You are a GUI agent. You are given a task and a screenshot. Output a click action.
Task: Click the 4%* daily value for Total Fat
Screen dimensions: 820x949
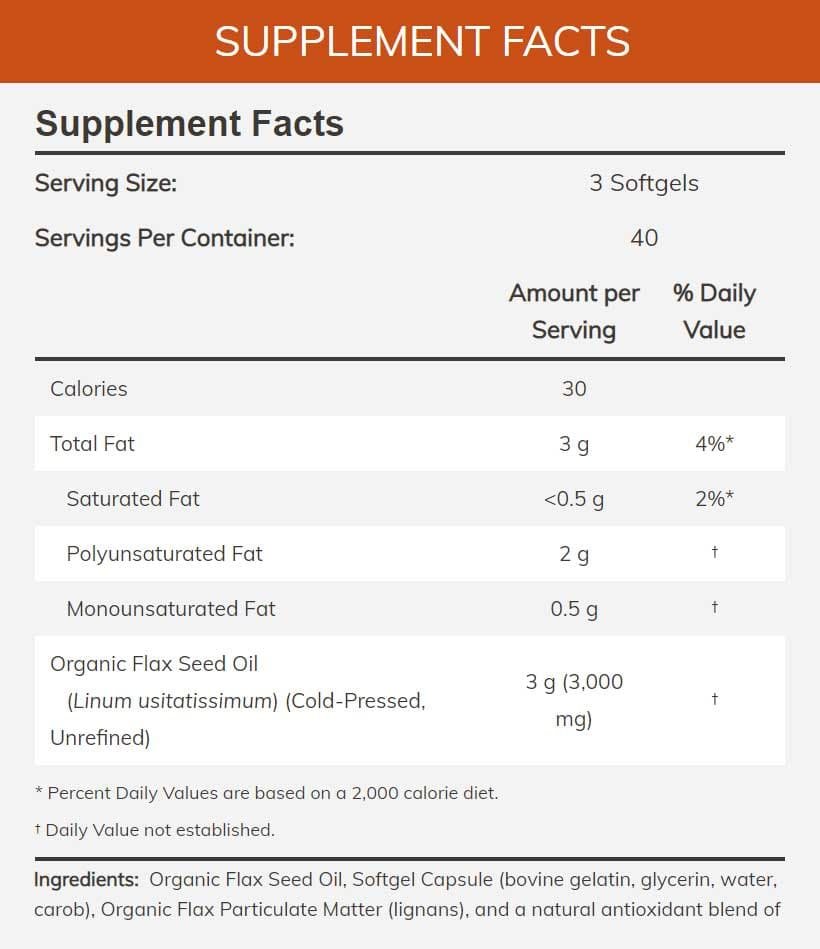click(714, 444)
